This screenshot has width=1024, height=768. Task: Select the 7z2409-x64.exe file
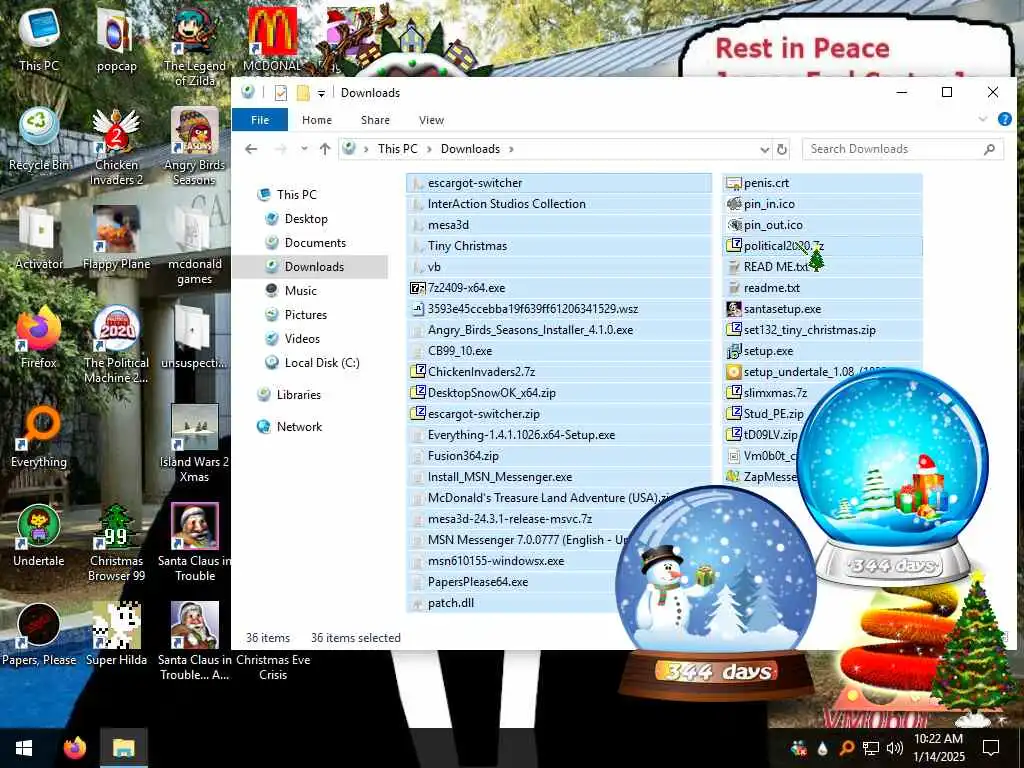559,288
